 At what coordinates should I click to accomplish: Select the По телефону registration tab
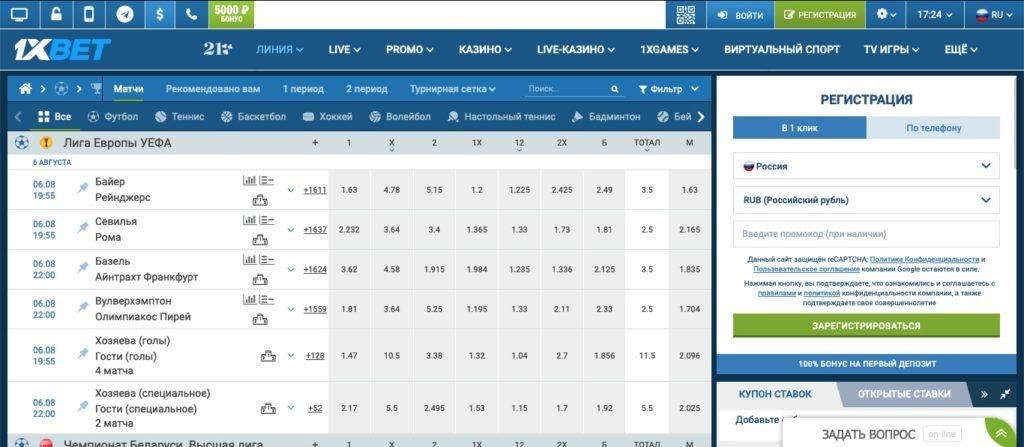[x=933, y=128]
